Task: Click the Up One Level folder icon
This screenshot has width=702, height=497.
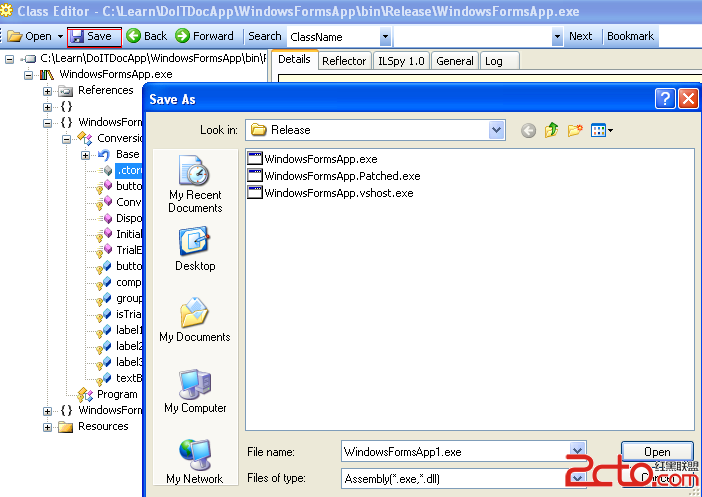Action: click(552, 130)
